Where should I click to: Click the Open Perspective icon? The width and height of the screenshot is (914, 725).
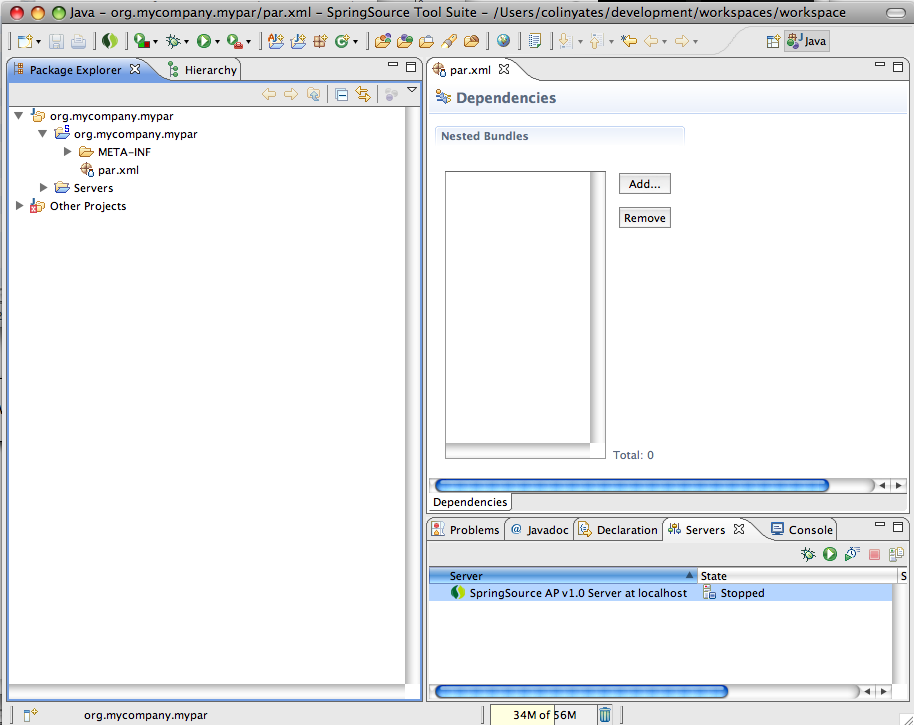pyautogui.click(x=773, y=41)
